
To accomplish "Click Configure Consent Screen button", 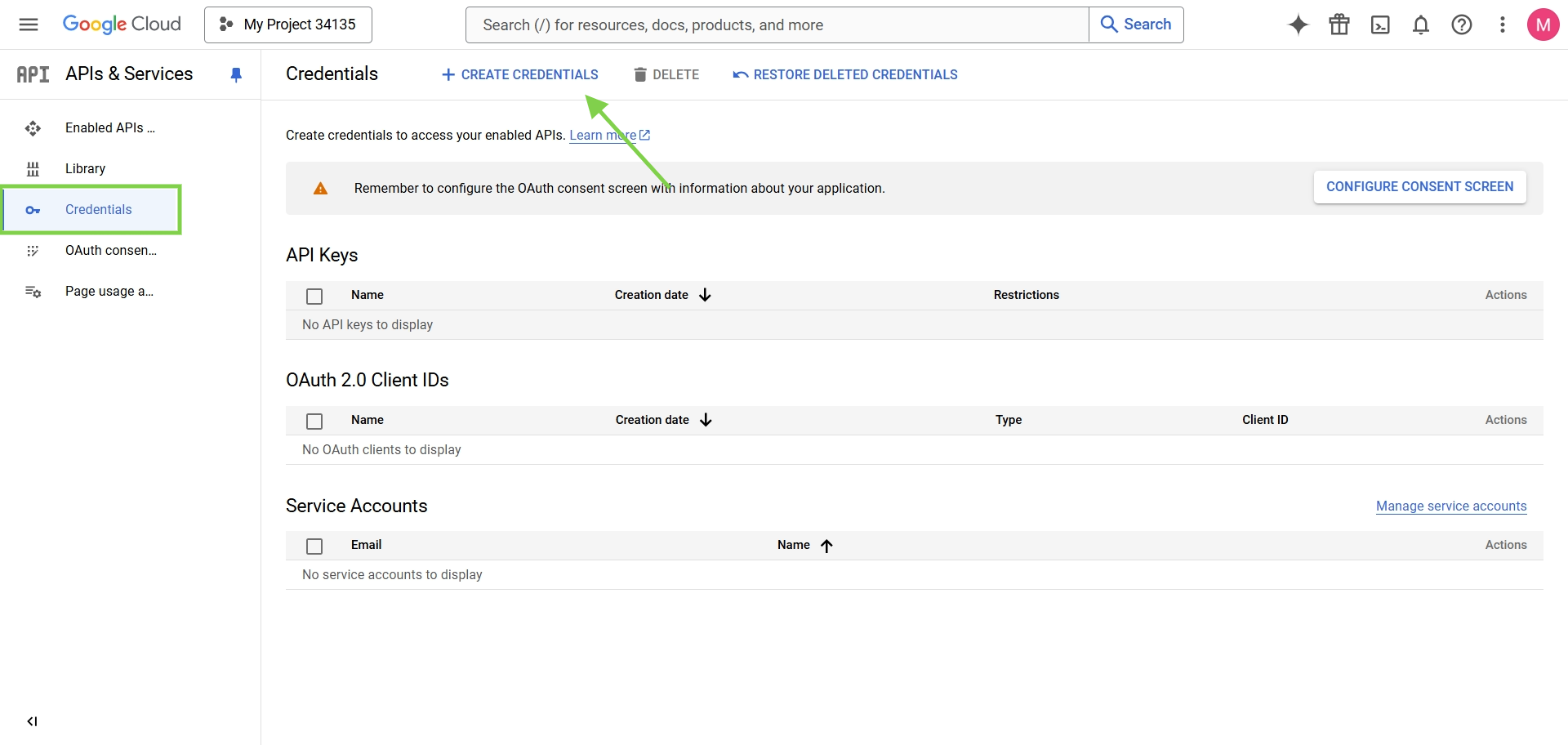I will pyautogui.click(x=1420, y=187).
